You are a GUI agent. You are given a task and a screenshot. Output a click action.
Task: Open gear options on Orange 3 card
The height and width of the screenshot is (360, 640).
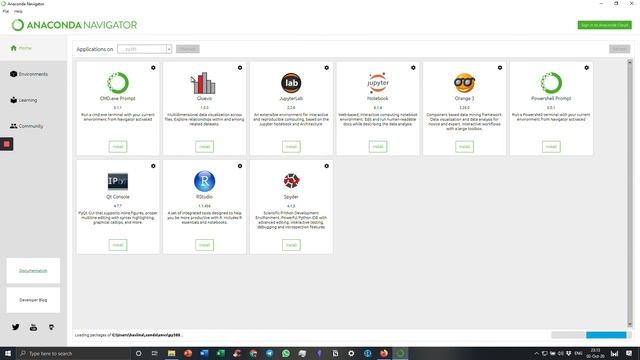click(x=500, y=68)
